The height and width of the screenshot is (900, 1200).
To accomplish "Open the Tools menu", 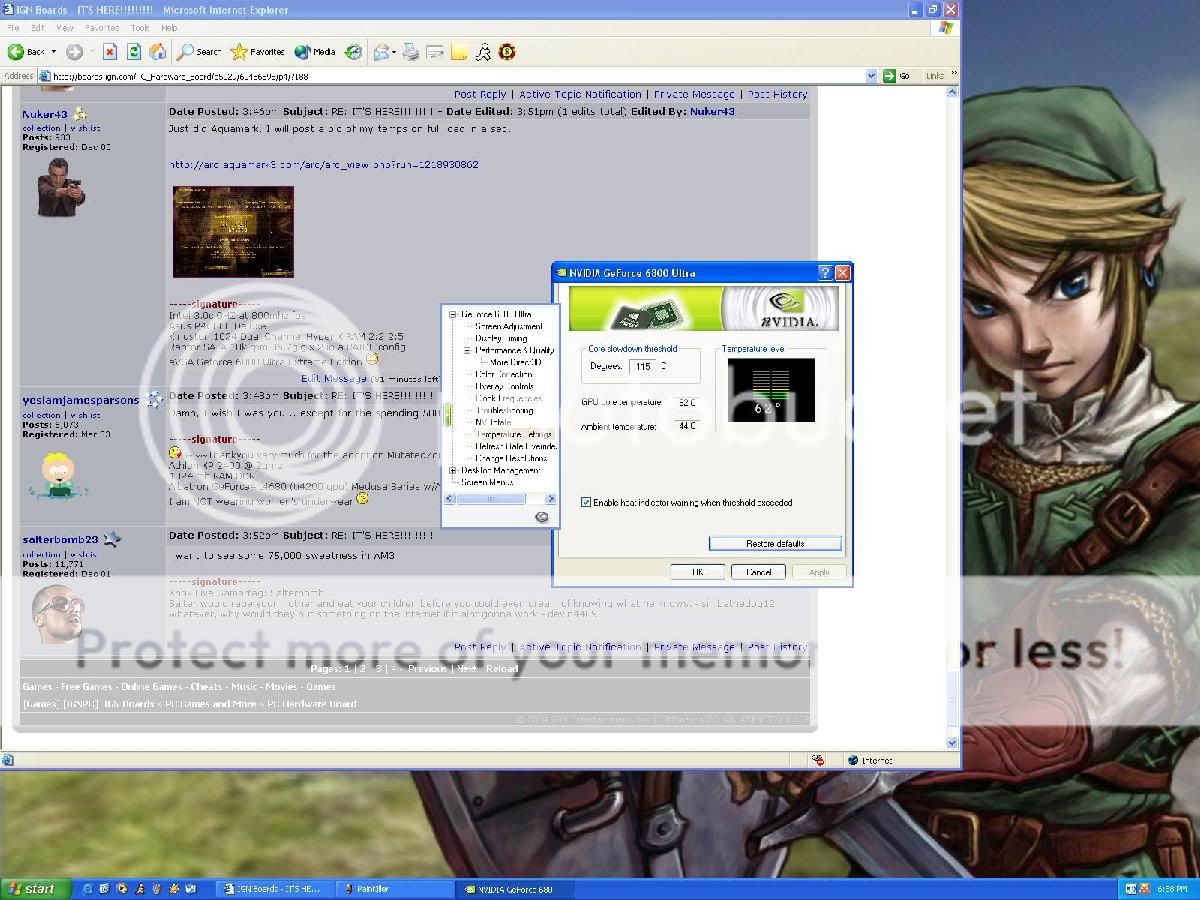I will click(140, 28).
